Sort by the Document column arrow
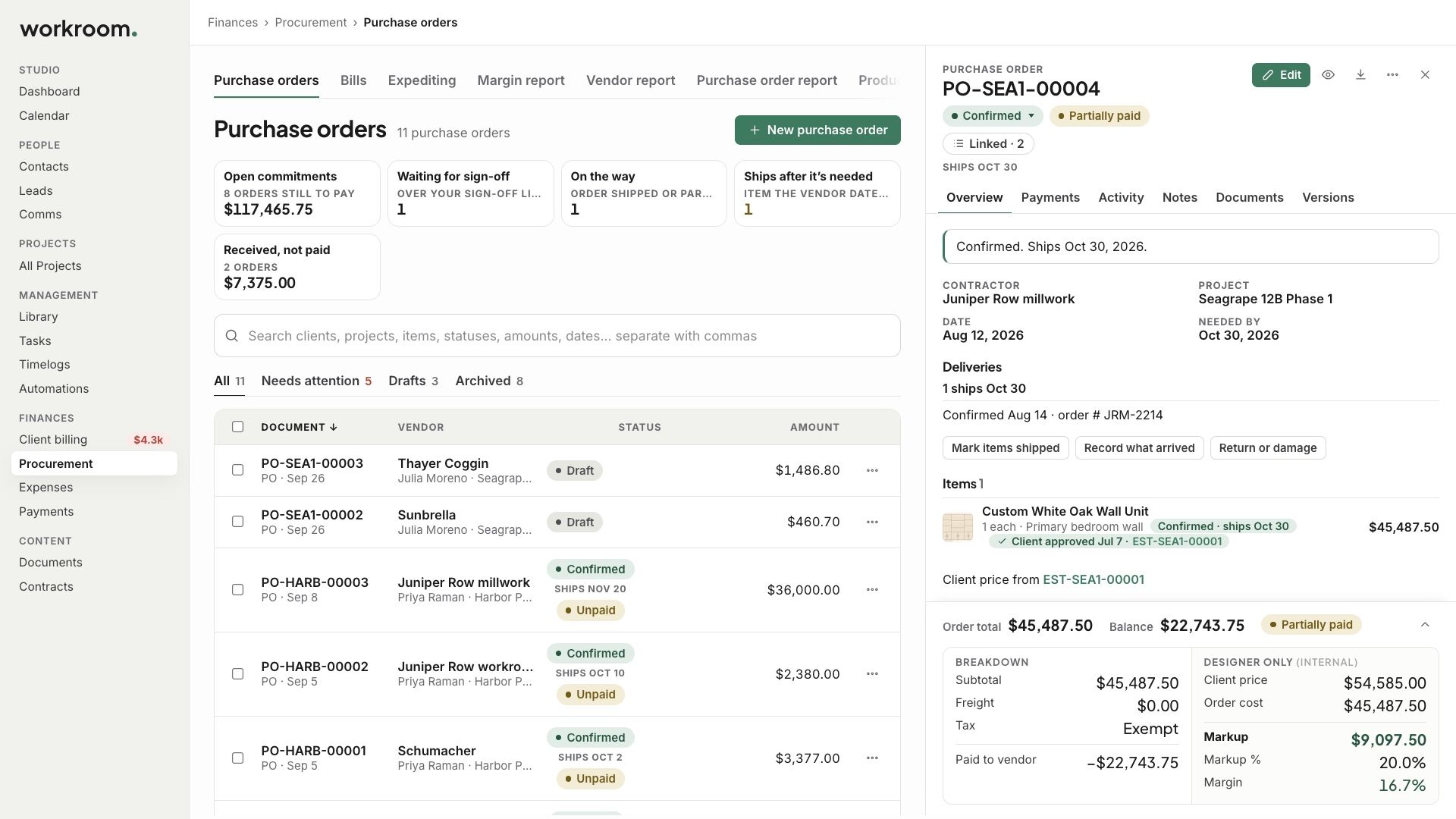This screenshot has height=819, width=1456. 333,428
